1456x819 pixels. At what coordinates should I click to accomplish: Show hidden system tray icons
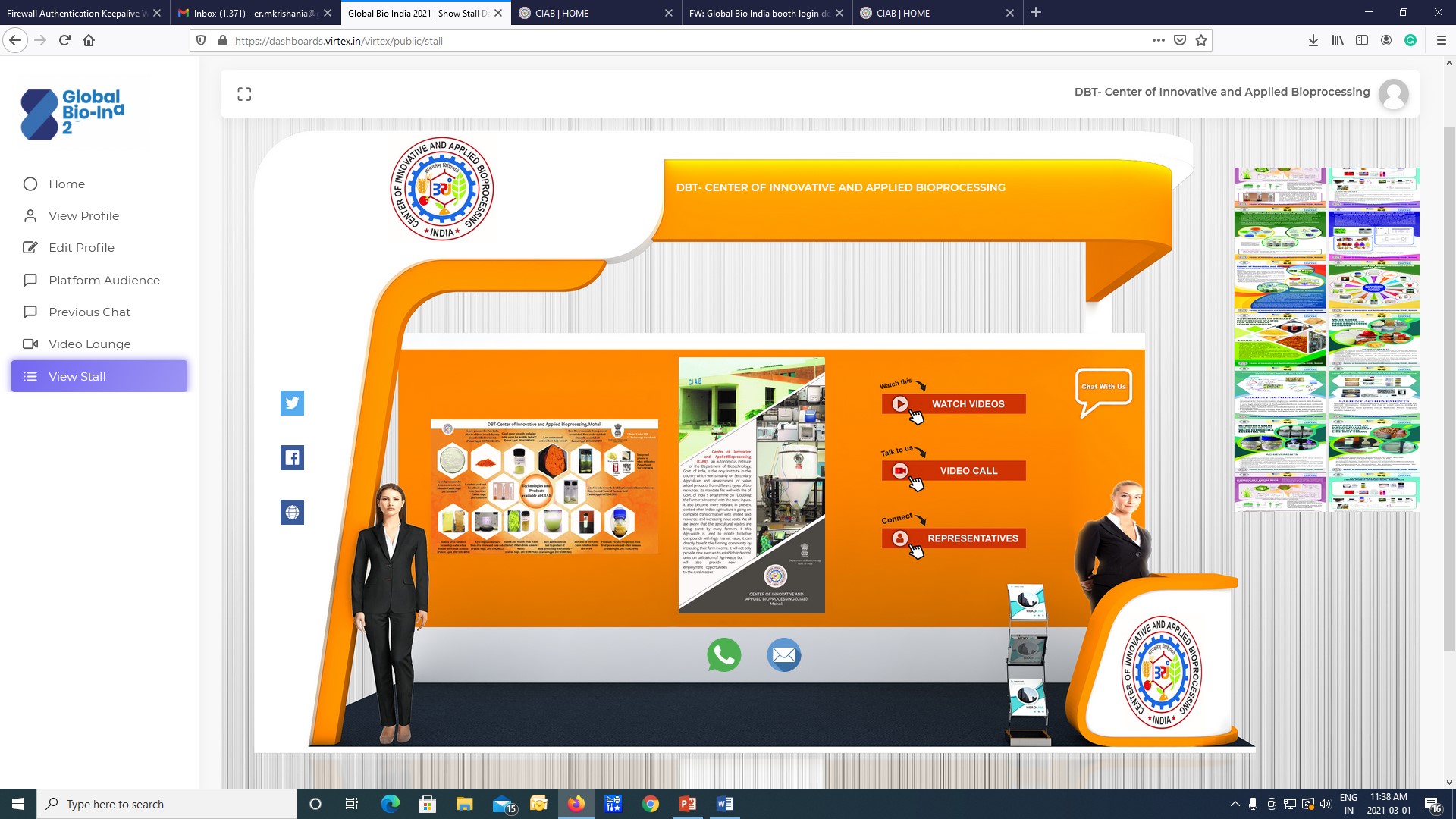point(1235,804)
